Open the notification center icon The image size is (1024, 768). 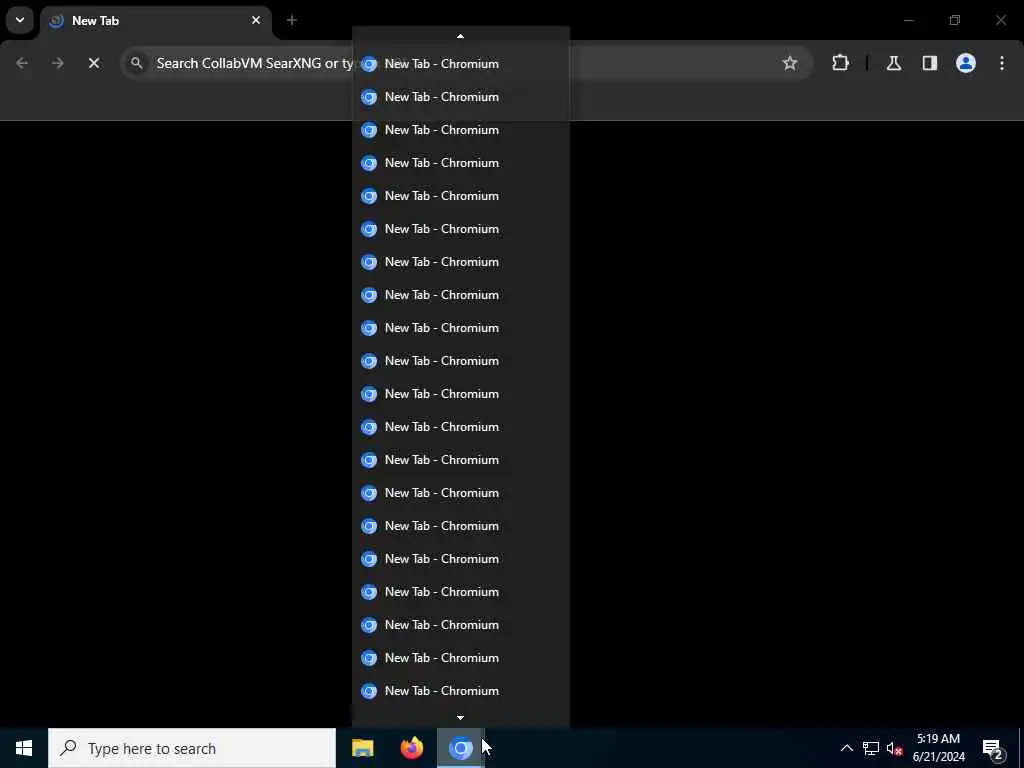point(993,748)
